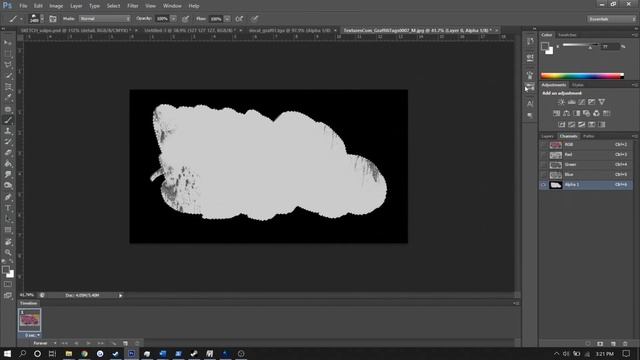Viewport: 640px width, 360px height.
Task: Enable airbrush mode in options bar
Action: coord(239,19)
